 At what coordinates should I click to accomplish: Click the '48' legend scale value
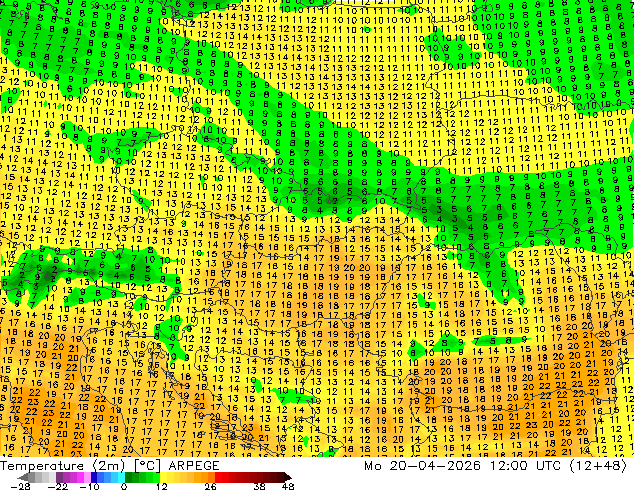pos(288,486)
